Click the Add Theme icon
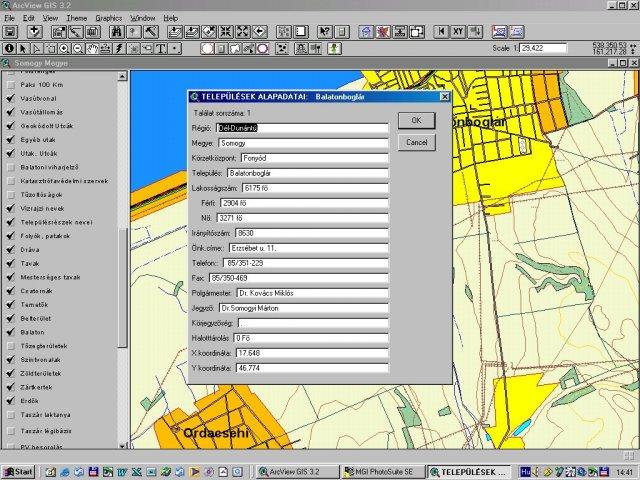 [35, 33]
